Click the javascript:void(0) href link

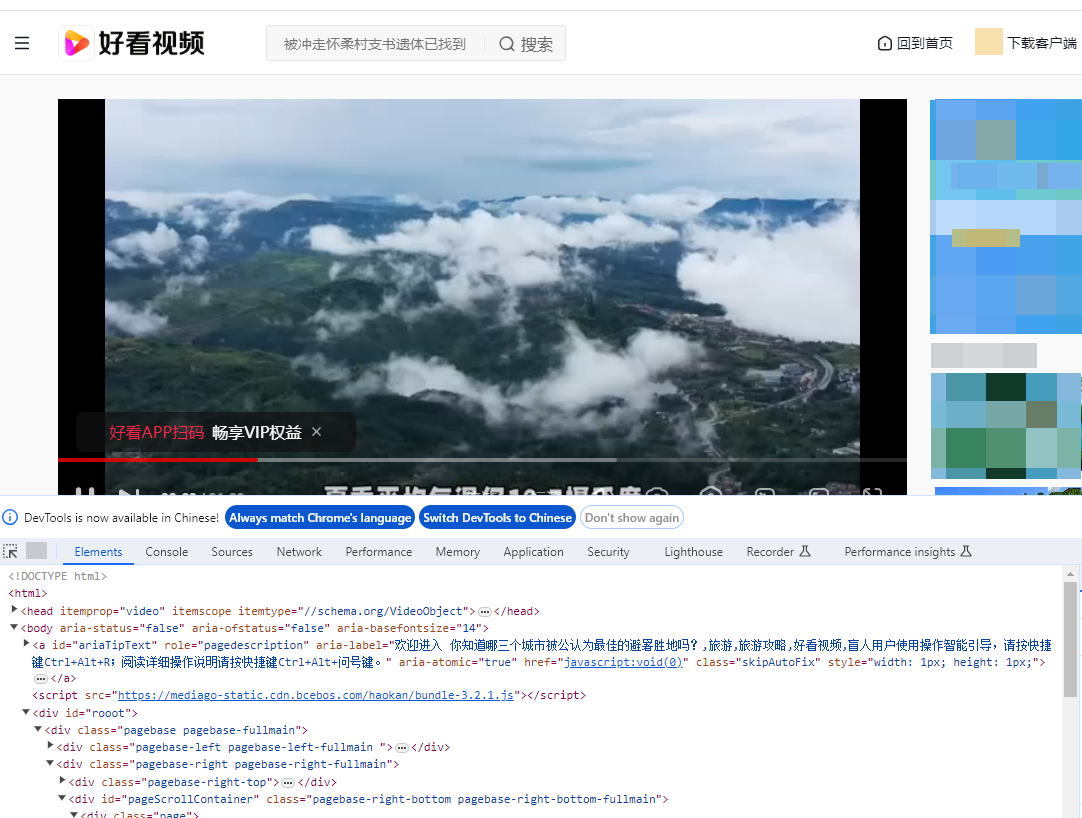[623, 662]
